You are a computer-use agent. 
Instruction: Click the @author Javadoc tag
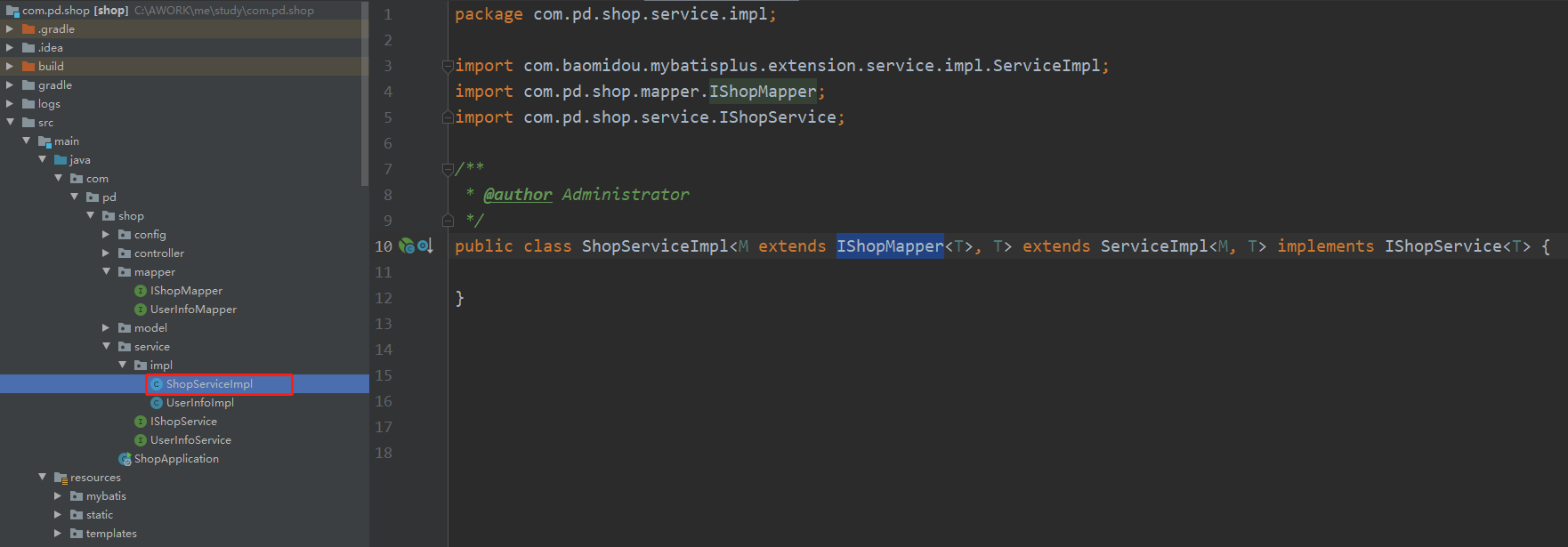[517, 195]
